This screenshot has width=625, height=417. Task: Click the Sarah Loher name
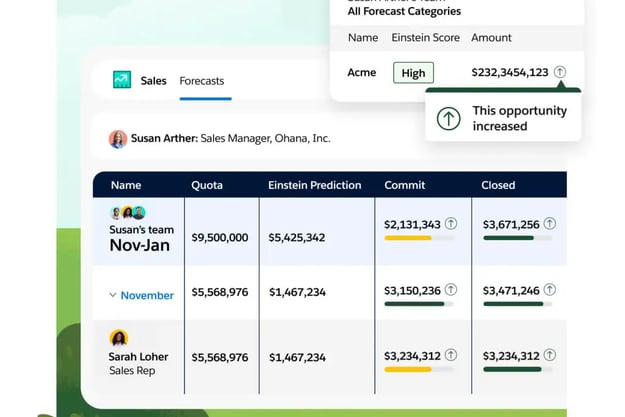coord(138,357)
